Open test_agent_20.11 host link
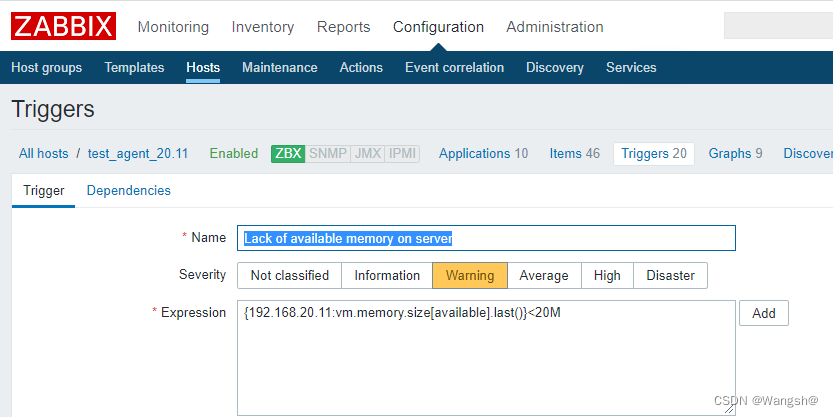 pyautogui.click(x=138, y=154)
